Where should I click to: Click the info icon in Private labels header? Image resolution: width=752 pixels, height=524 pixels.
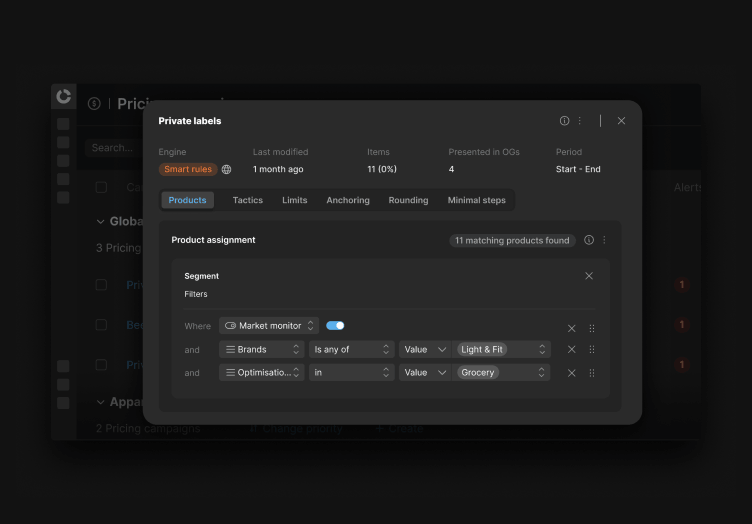click(x=564, y=121)
